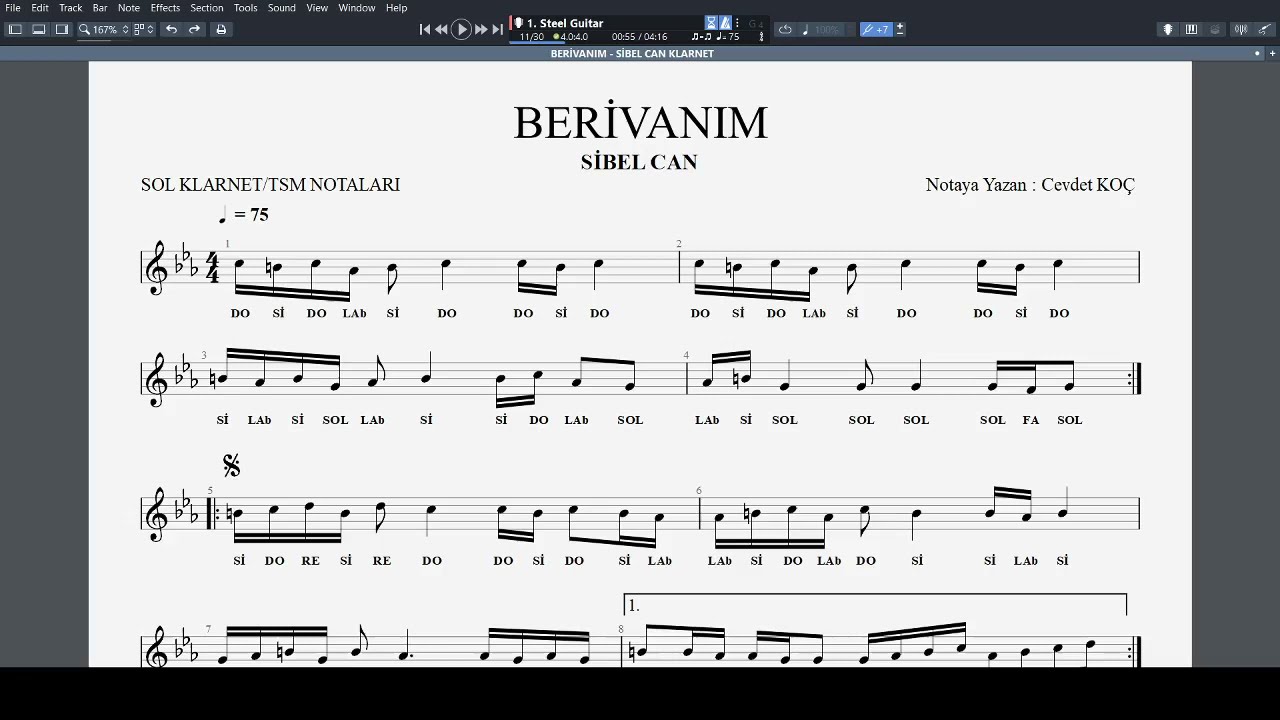Redo the last undone action
This screenshot has width=1280, height=720.
[x=195, y=30]
